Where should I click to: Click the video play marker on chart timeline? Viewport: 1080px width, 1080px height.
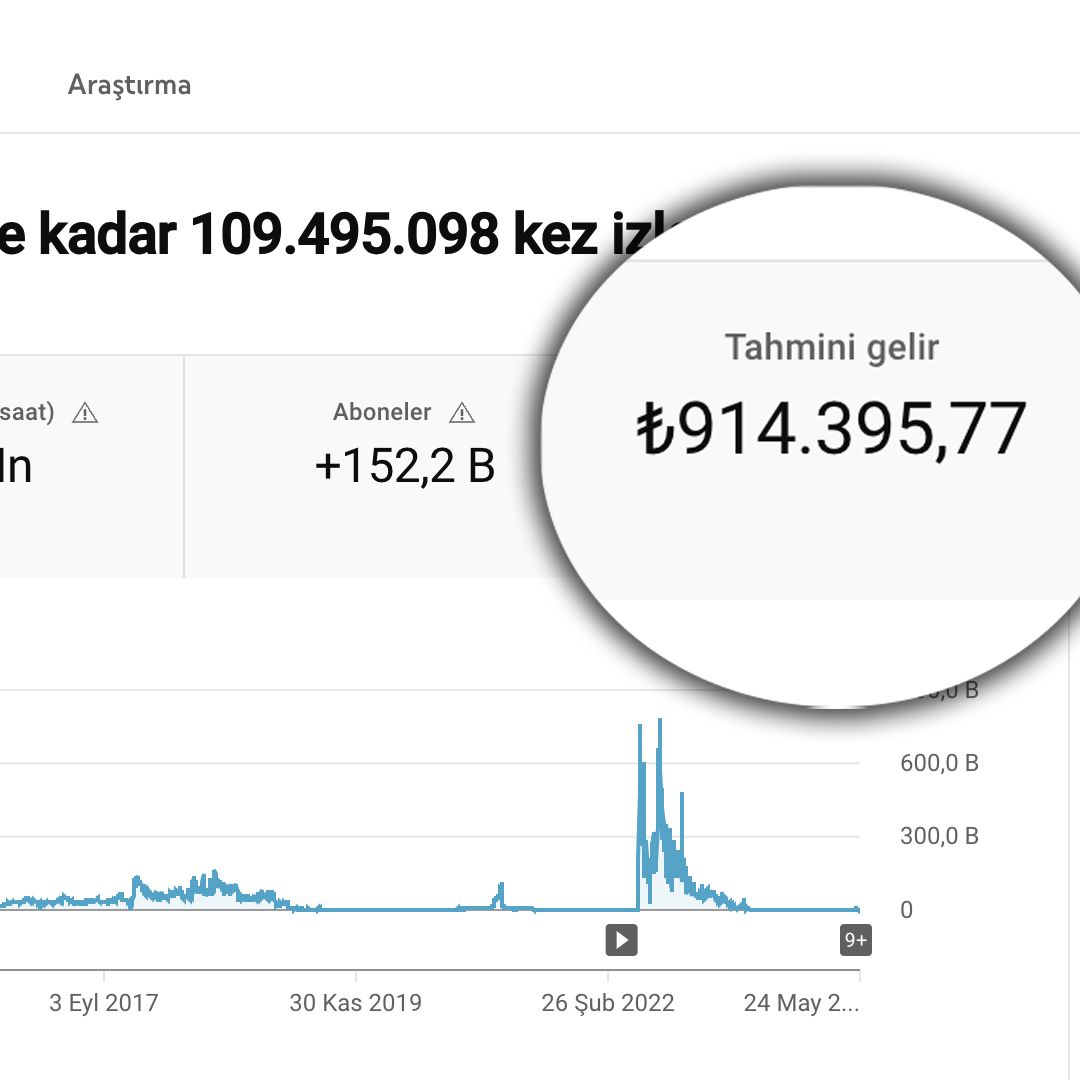pyautogui.click(x=621, y=940)
